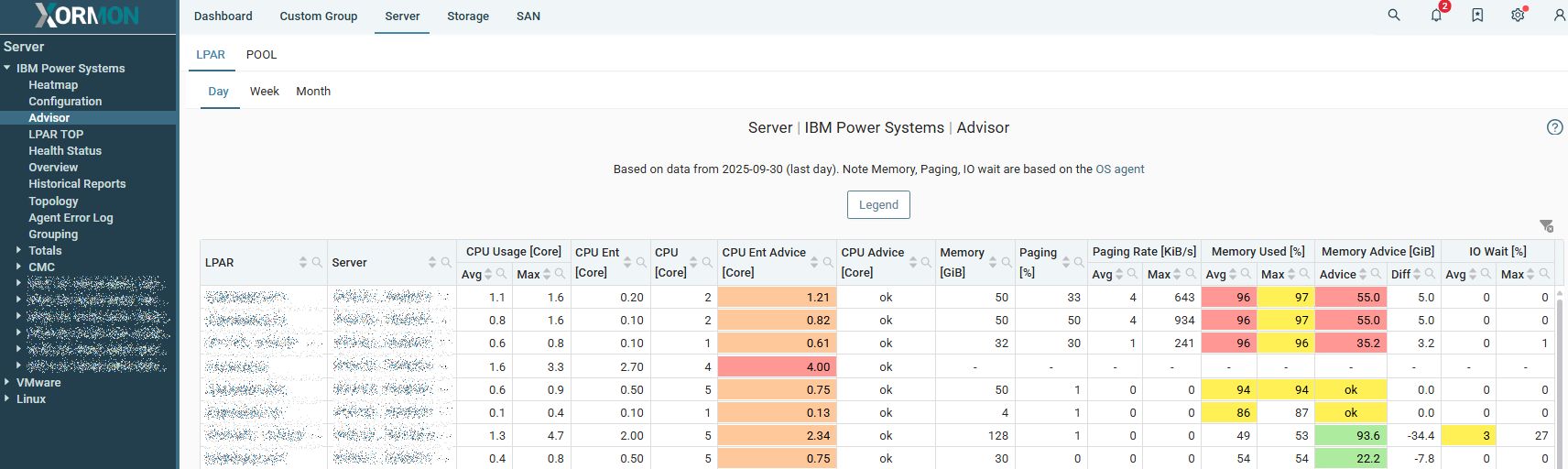Screen dimensions: 1568x469
Task: Open Heatmap in the sidebar
Action: coord(53,84)
